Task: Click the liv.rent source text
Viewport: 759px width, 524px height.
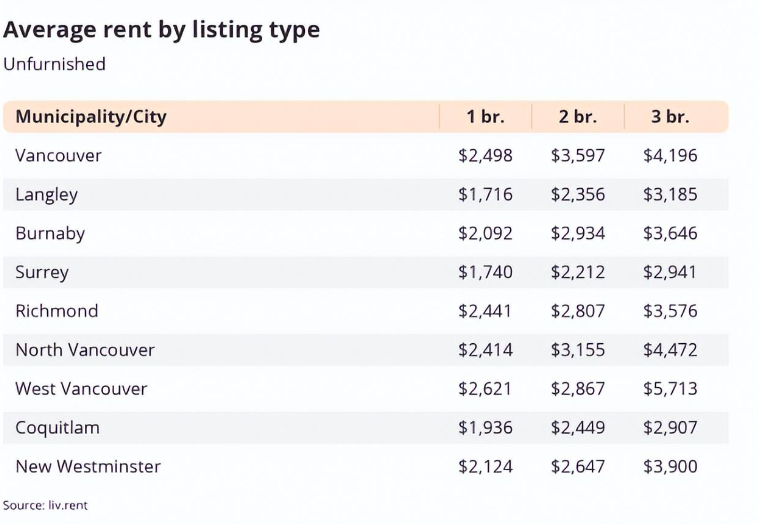Action: coord(68,505)
